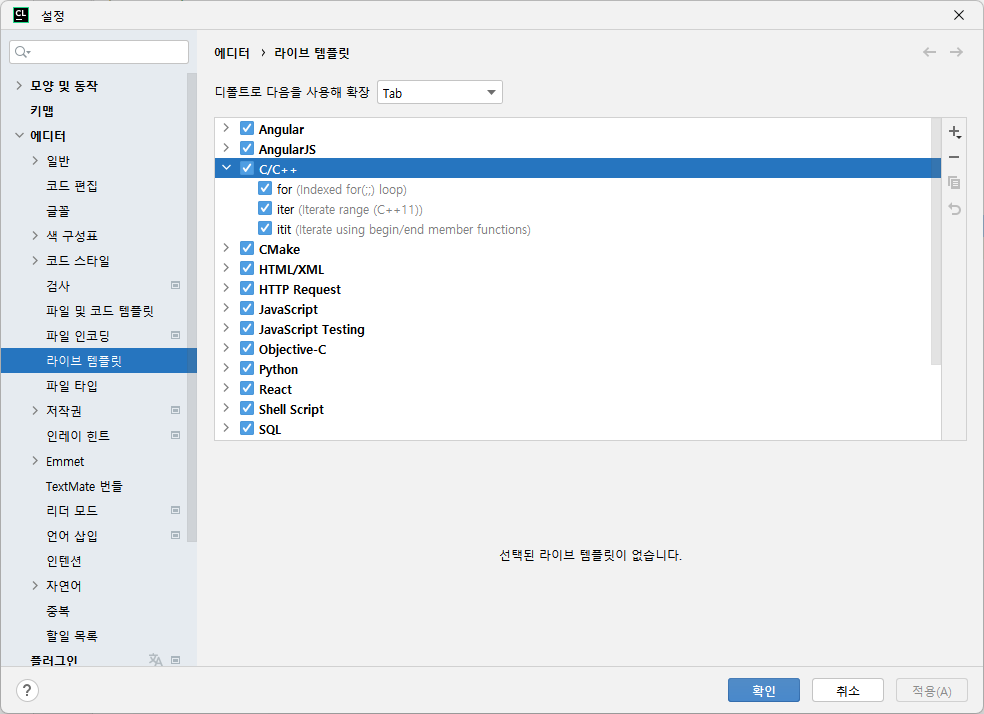Click the project-level icon beside 저작권
Image resolution: width=984 pixels, height=714 pixels.
pyautogui.click(x=176, y=411)
